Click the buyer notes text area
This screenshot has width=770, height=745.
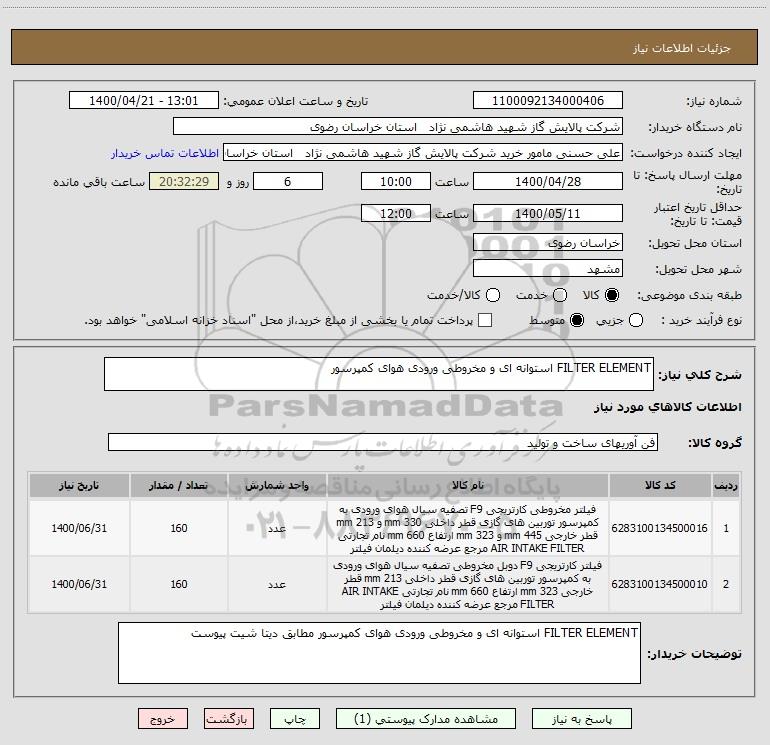click(x=379, y=653)
